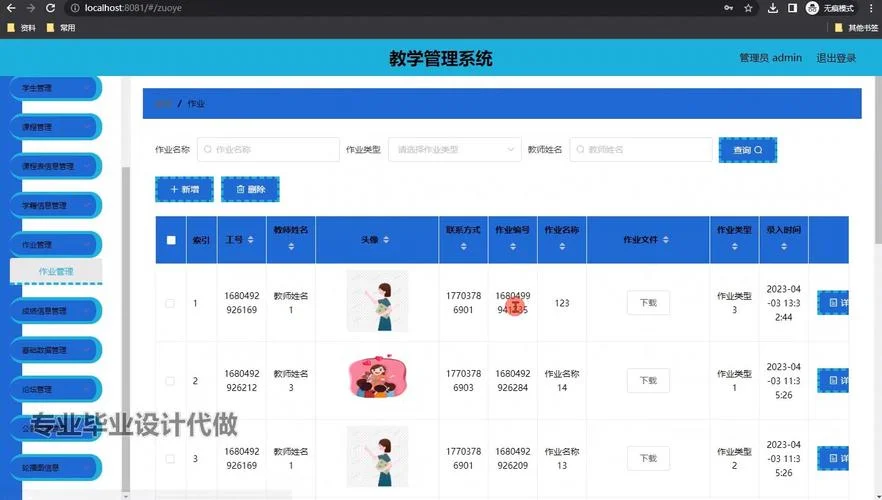The height and width of the screenshot is (500, 882).
Task: Expand the 成绩信息管理 sidebar menu
Action: 55,310
